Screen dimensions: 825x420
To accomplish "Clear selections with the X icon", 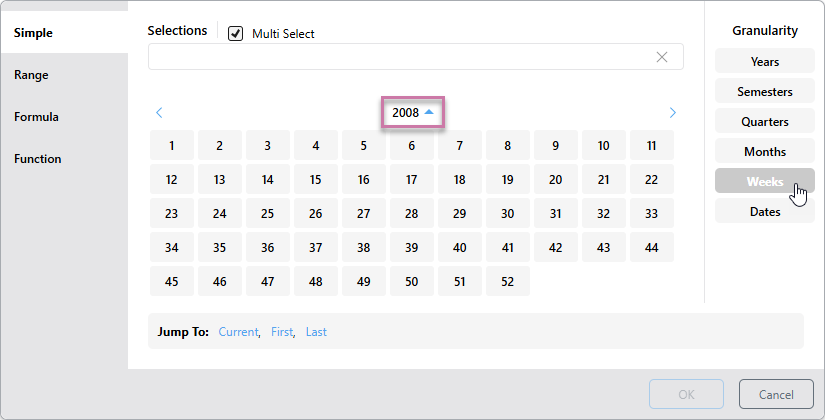I will (x=661, y=57).
